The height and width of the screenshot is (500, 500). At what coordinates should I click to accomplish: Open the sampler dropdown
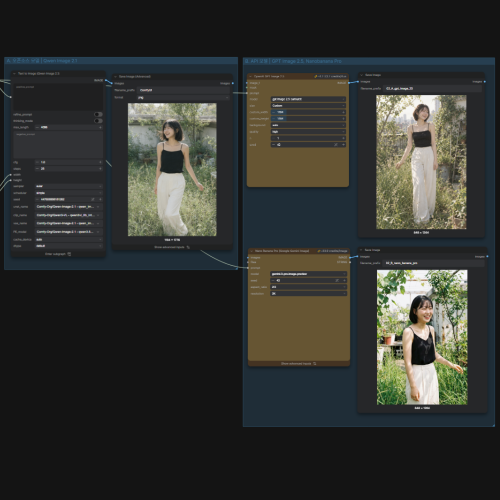click(x=69, y=186)
